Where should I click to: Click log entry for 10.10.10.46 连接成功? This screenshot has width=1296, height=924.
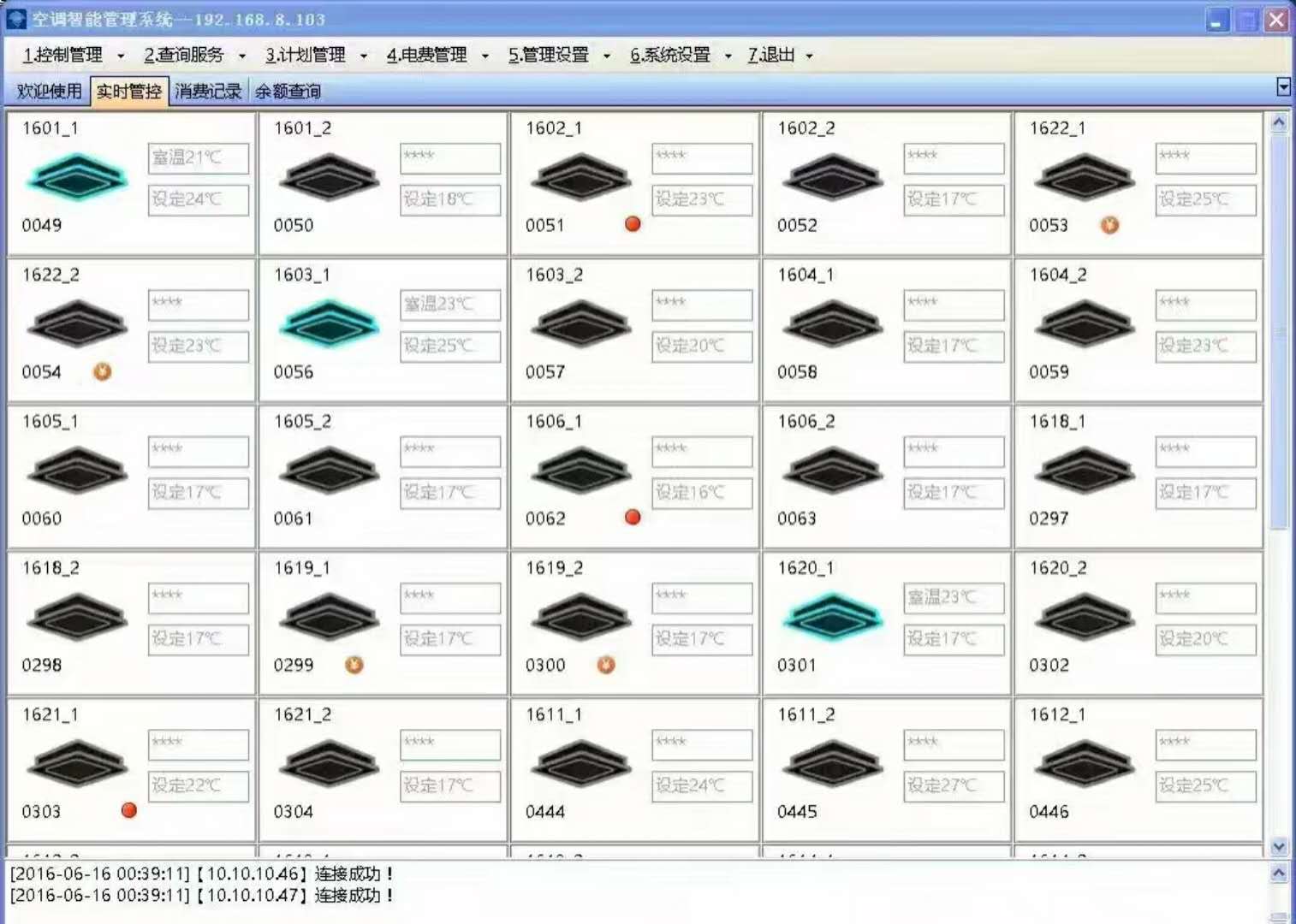(x=201, y=874)
